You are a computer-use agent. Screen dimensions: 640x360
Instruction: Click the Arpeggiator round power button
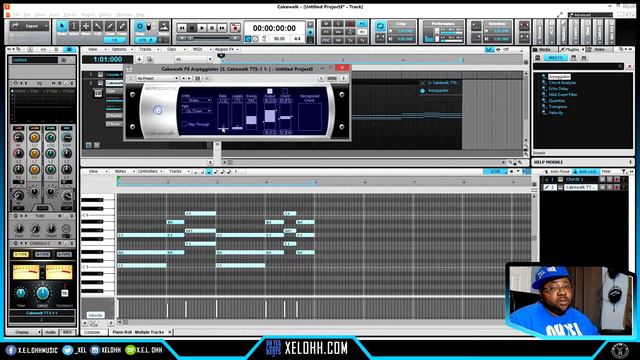158,110
